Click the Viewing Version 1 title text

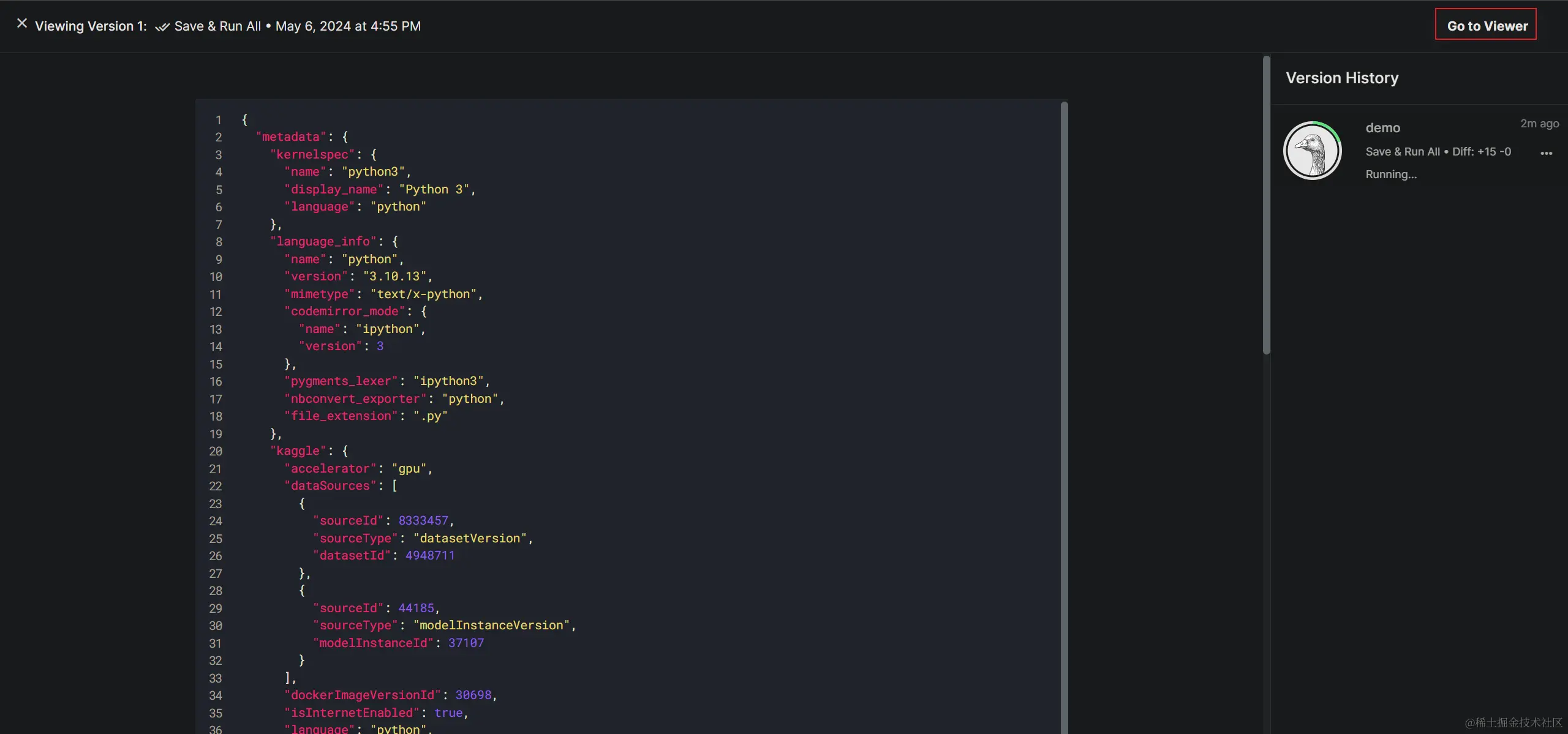91,26
